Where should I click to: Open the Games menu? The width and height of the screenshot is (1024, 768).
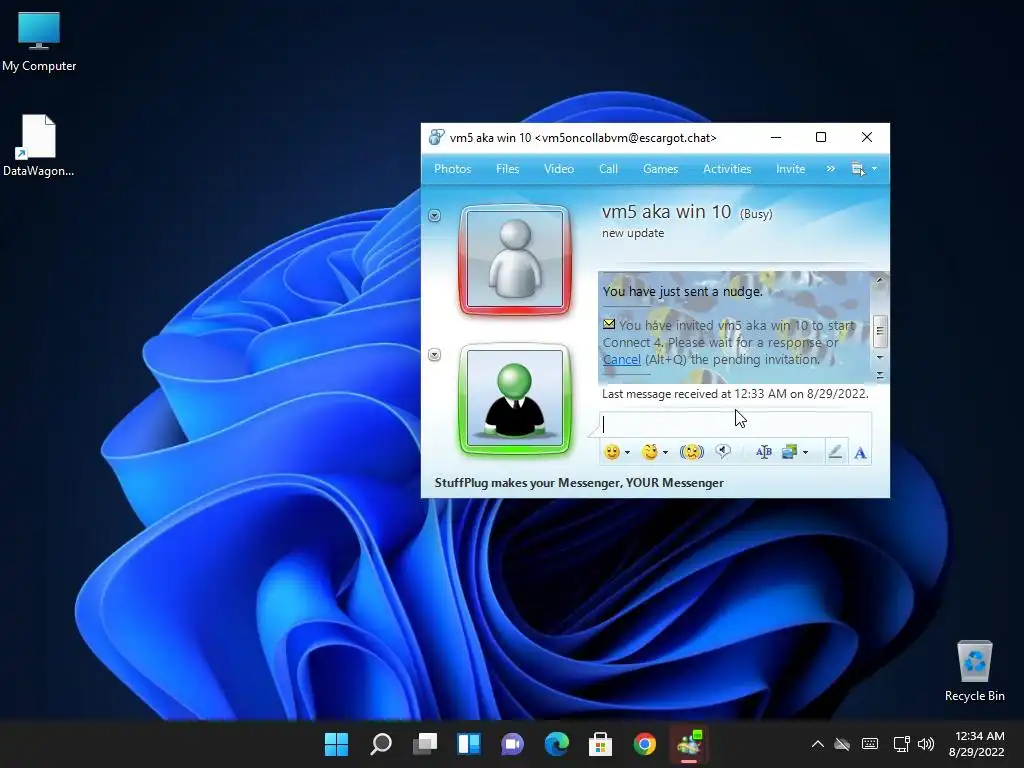click(x=660, y=168)
